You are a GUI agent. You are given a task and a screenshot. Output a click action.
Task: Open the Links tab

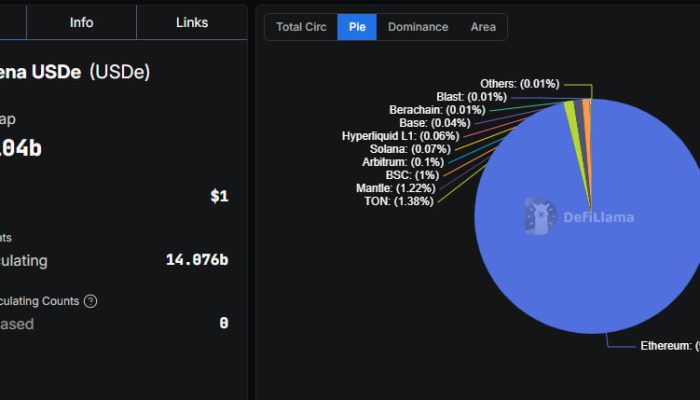coord(192,22)
